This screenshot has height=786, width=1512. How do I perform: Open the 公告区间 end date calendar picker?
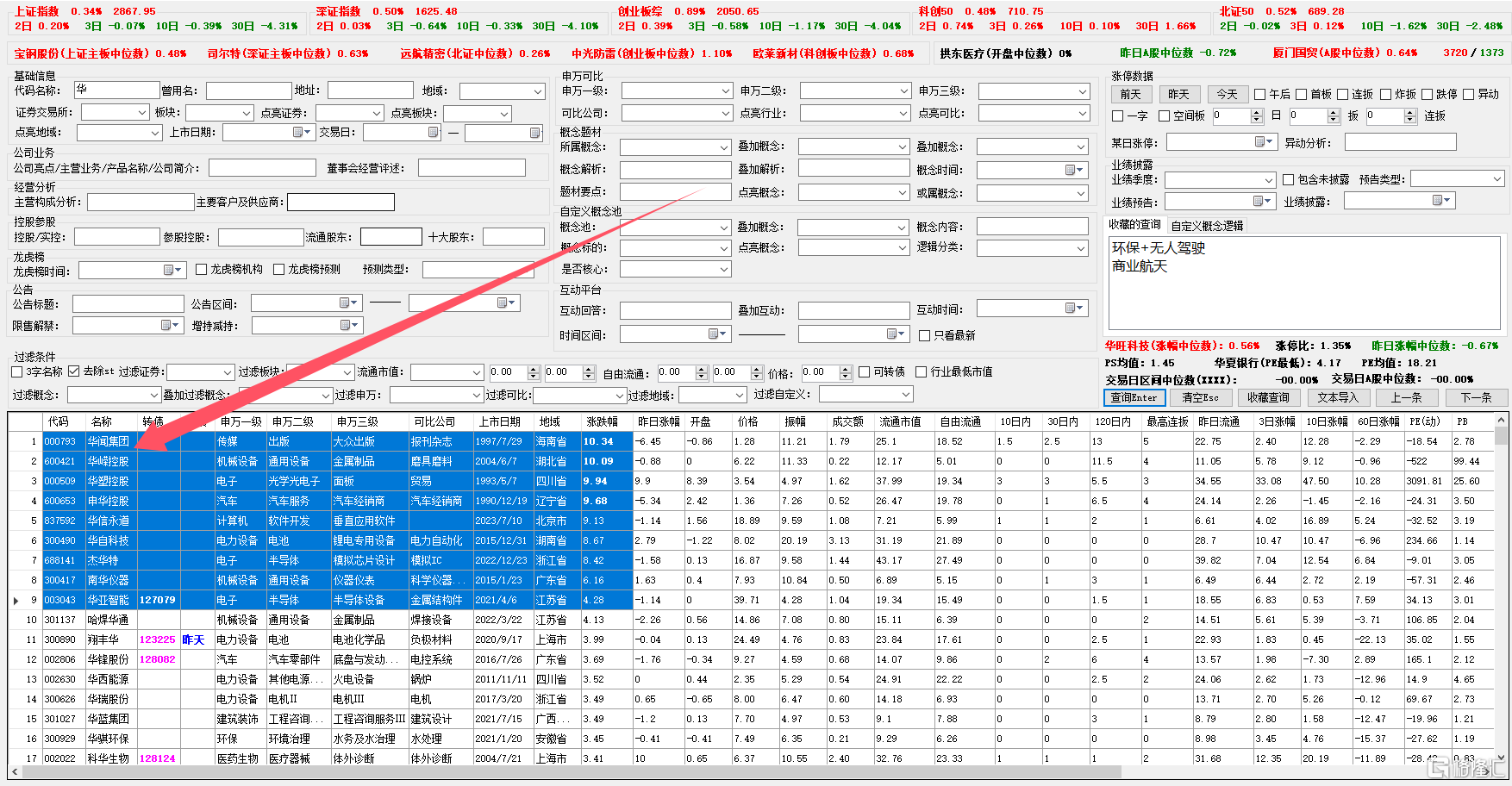pyautogui.click(x=506, y=303)
